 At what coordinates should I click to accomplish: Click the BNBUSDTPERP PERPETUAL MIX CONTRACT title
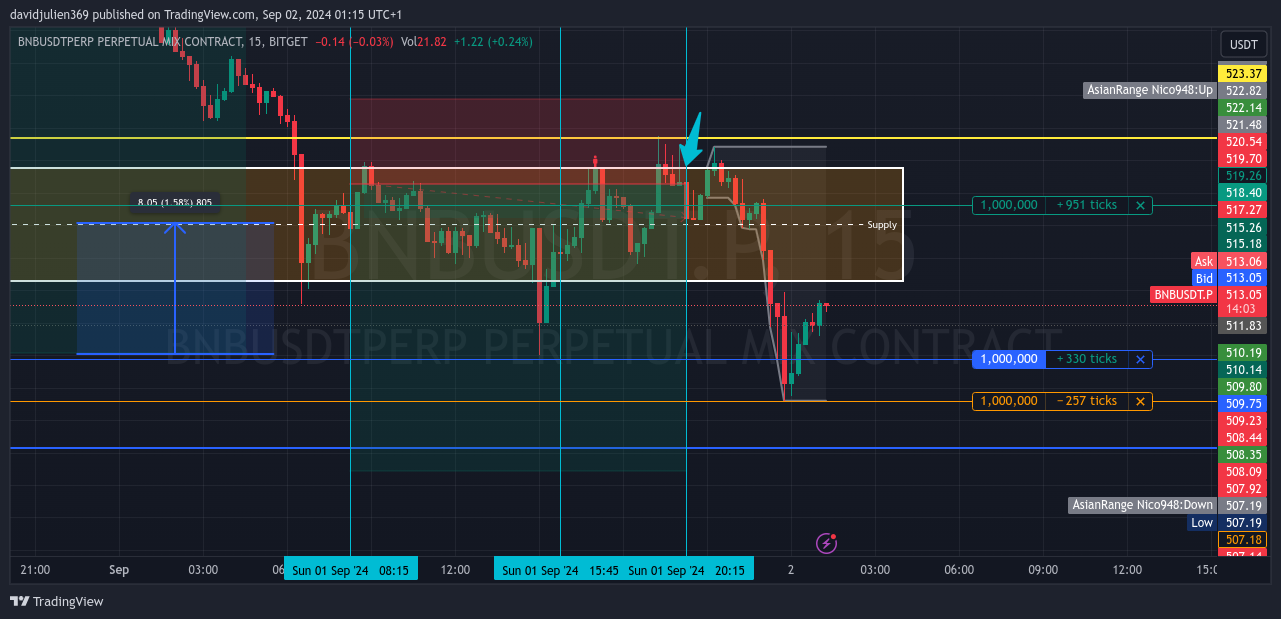pyautogui.click(x=129, y=41)
